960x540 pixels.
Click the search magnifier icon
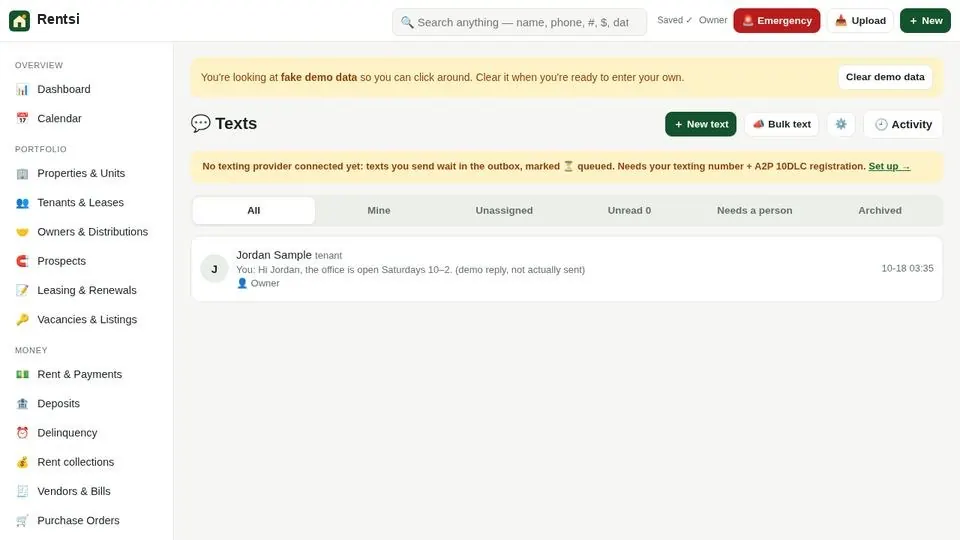tap(407, 23)
